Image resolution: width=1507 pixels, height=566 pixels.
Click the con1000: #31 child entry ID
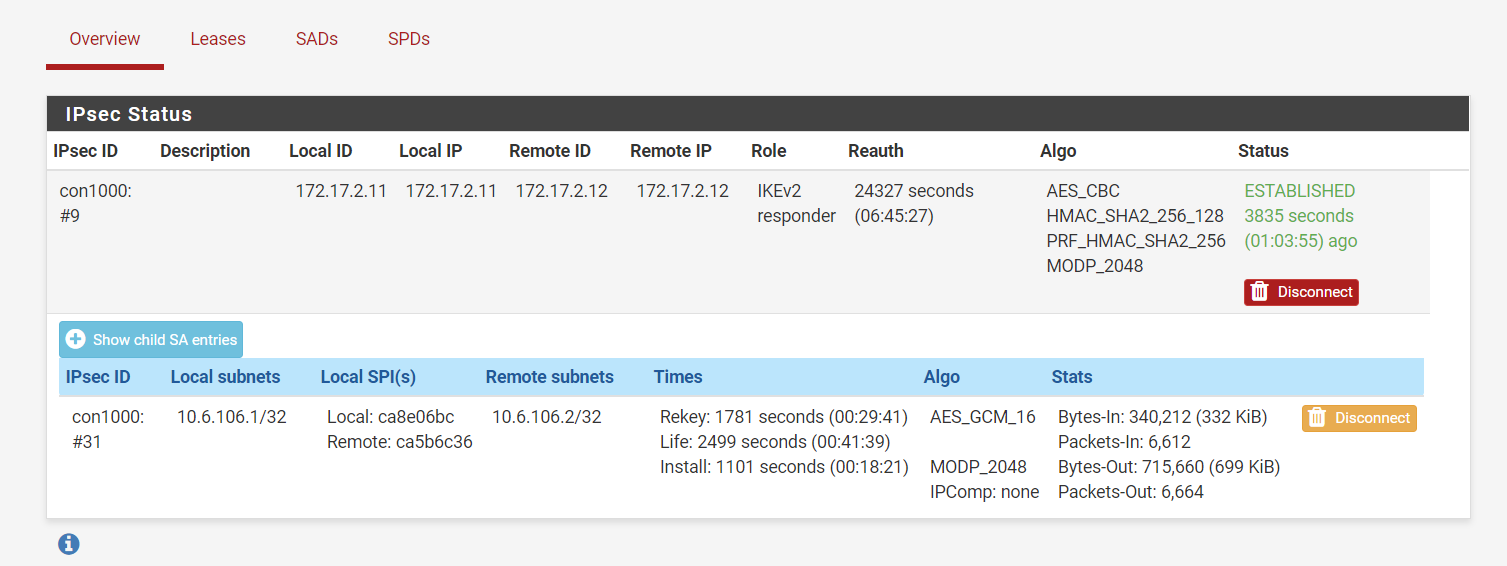107,429
